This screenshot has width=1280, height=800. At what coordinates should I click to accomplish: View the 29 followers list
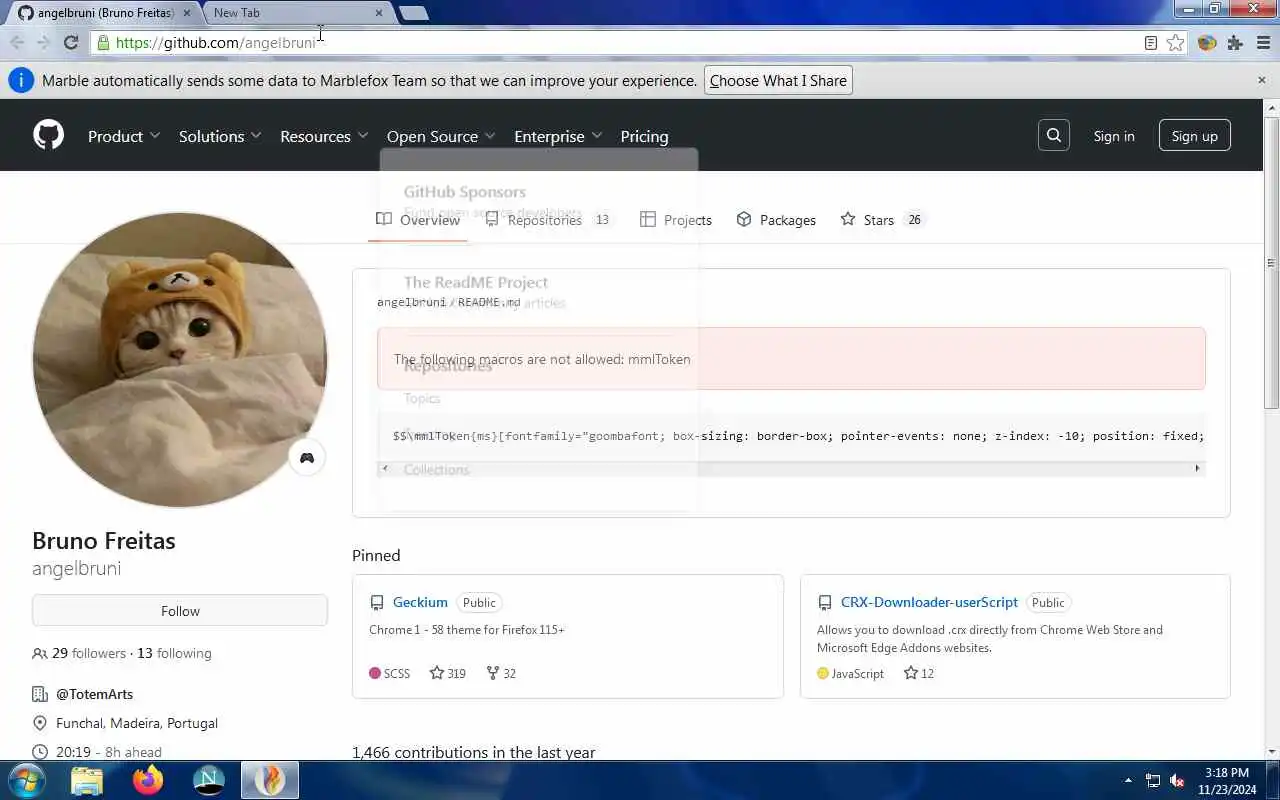point(89,653)
